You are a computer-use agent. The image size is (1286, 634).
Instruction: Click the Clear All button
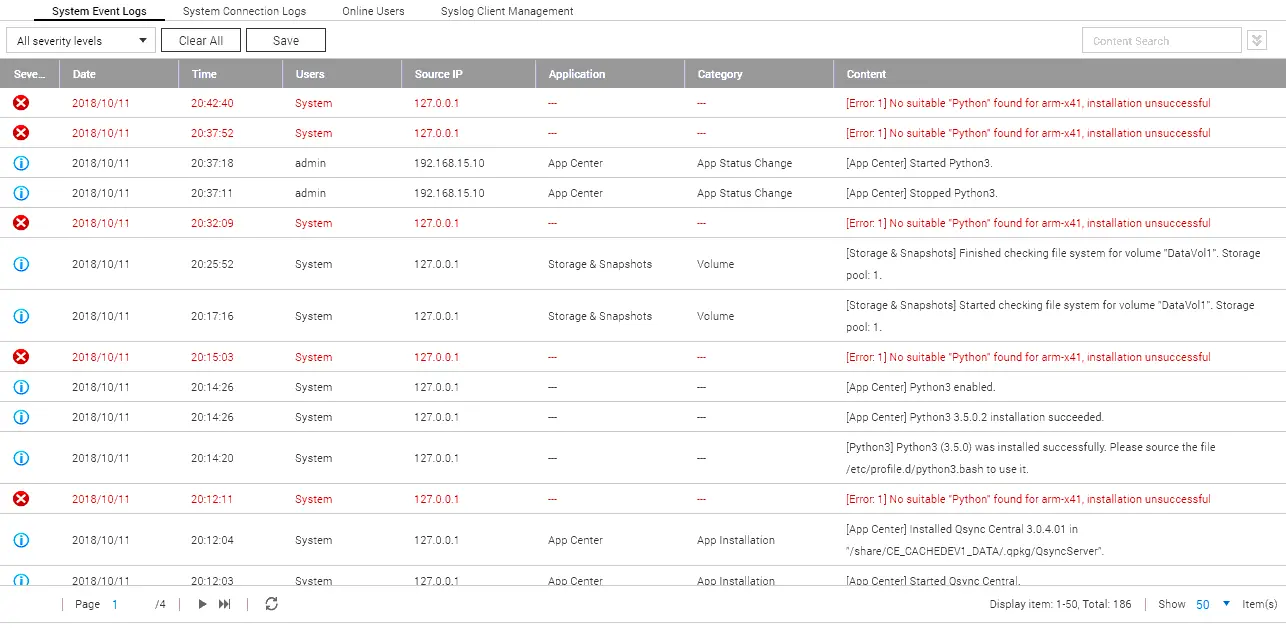[201, 41]
